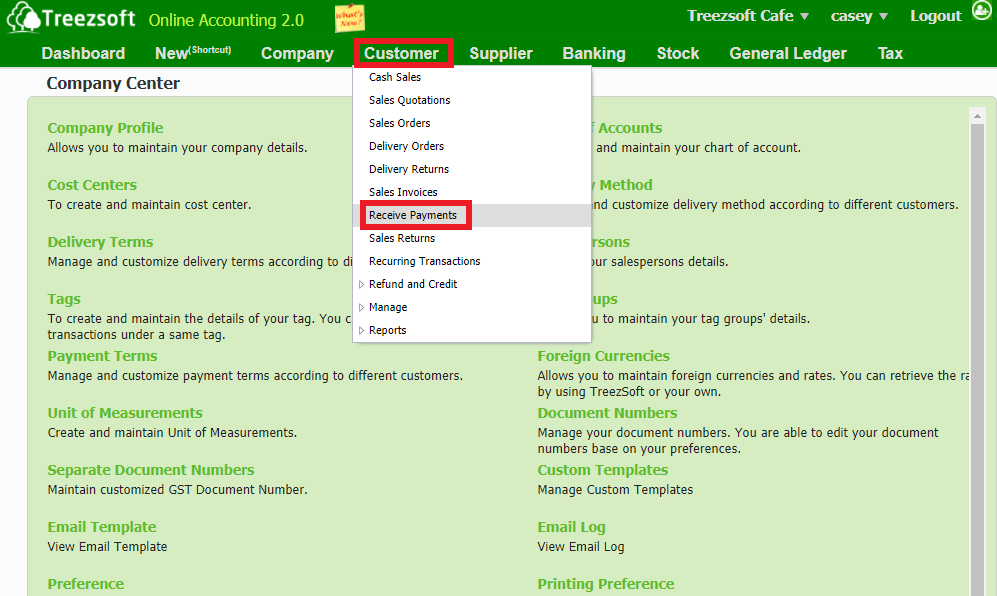The width and height of the screenshot is (997, 596).
Task: Click the Logout link
Action: click(936, 16)
